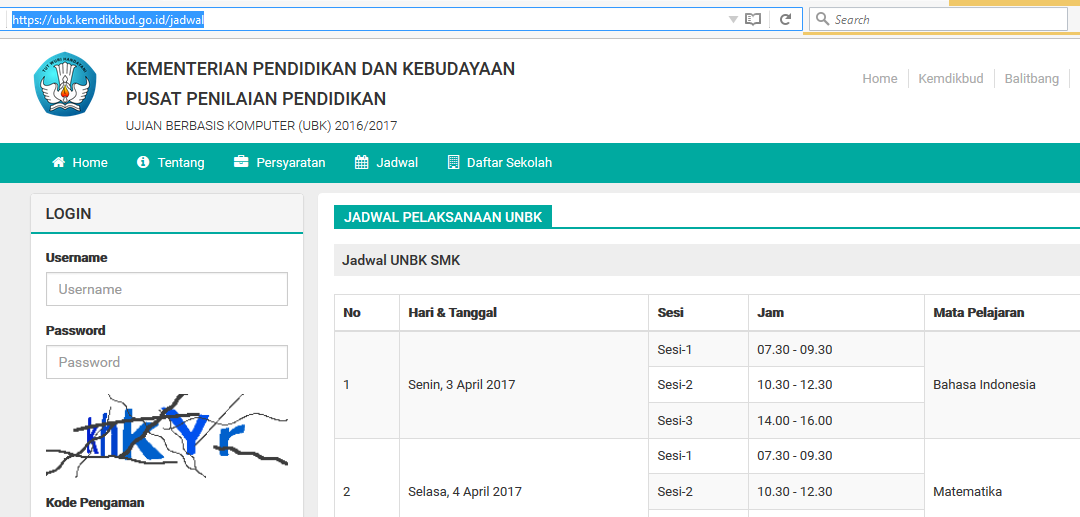
Task: Click the Kemdikbud Tut Wuri Handayani logo
Action: click(x=65, y=84)
